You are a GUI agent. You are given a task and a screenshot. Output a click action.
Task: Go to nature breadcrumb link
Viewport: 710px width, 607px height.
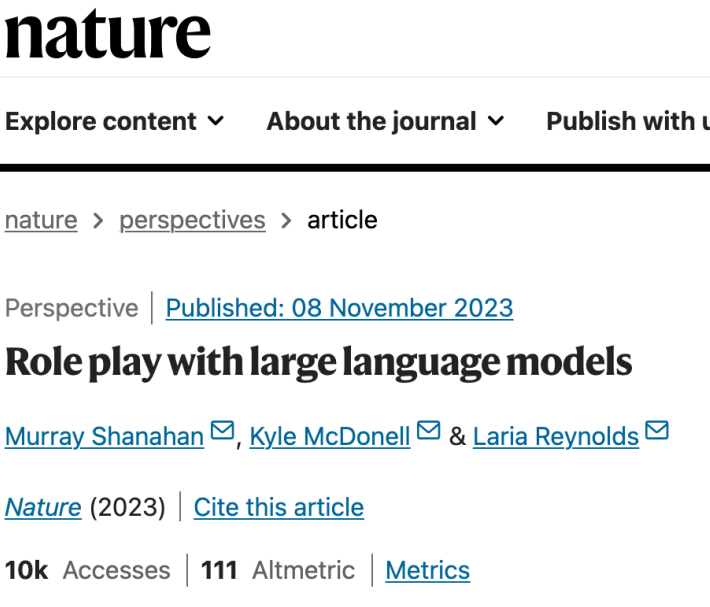[41, 220]
